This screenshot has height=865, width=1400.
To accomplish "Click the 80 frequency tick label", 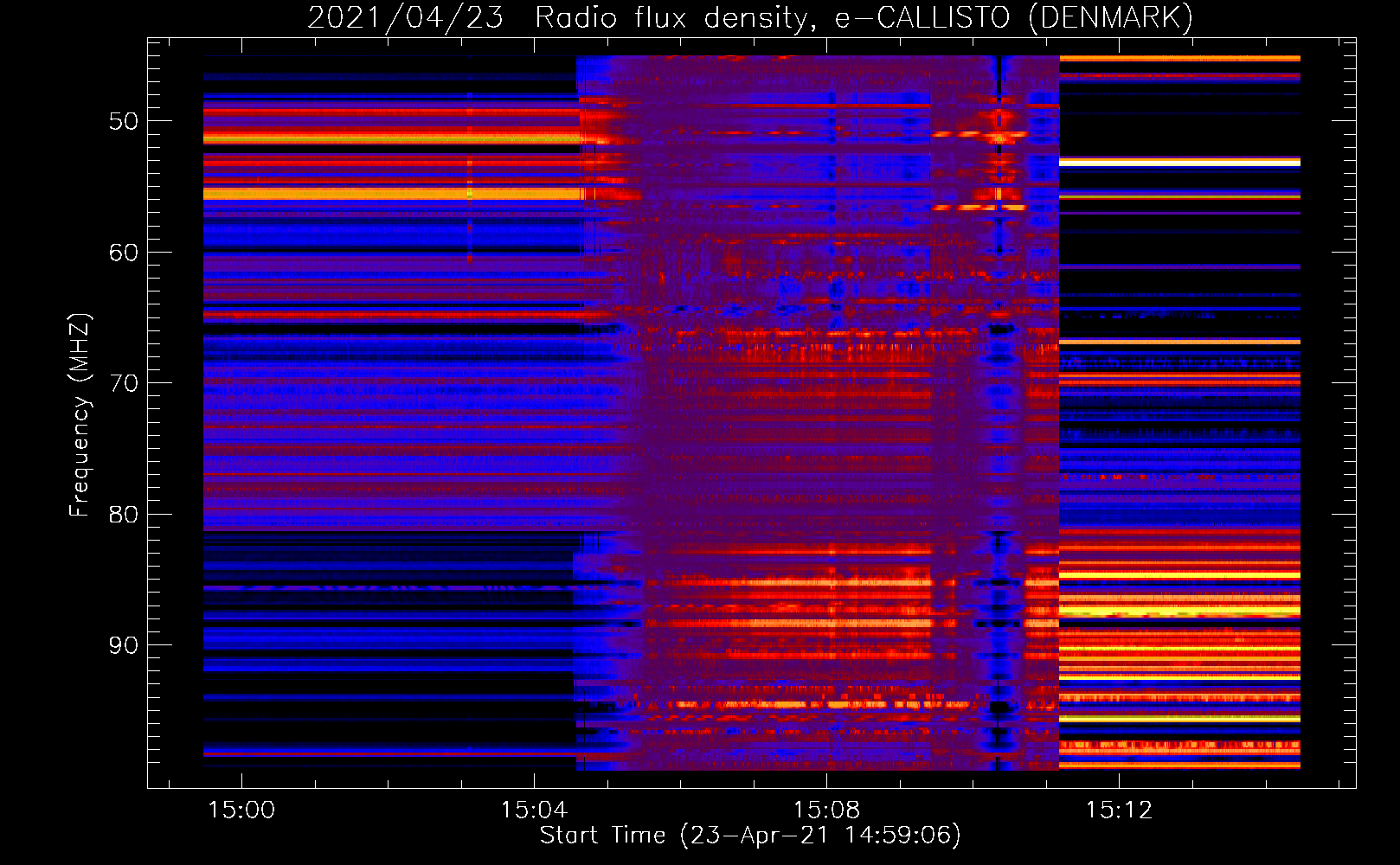I will 124,515.
